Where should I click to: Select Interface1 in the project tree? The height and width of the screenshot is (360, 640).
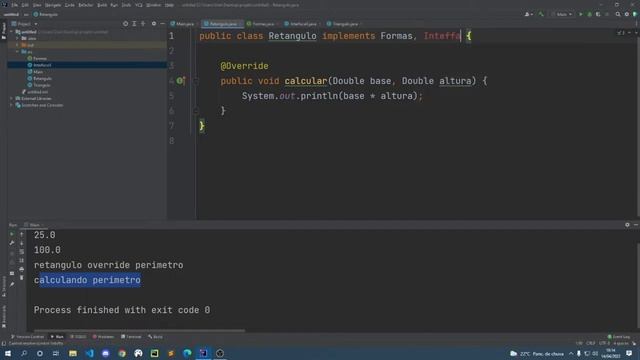[42, 65]
